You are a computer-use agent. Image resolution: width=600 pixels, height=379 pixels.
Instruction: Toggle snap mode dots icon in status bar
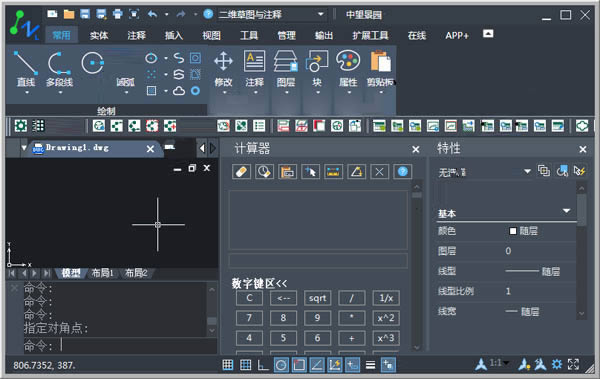[228, 365]
